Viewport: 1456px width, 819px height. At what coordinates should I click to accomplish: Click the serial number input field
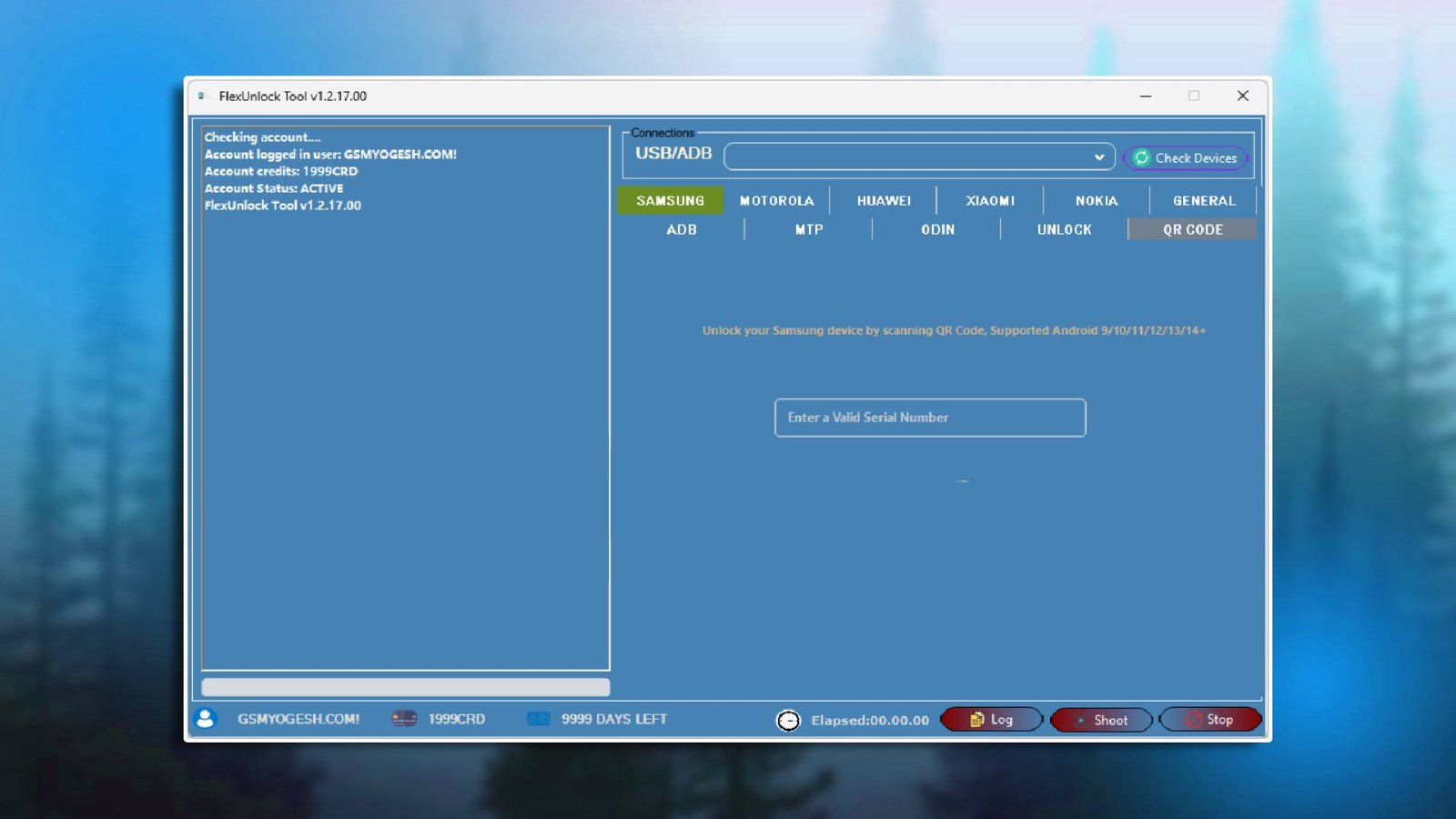coord(929,418)
